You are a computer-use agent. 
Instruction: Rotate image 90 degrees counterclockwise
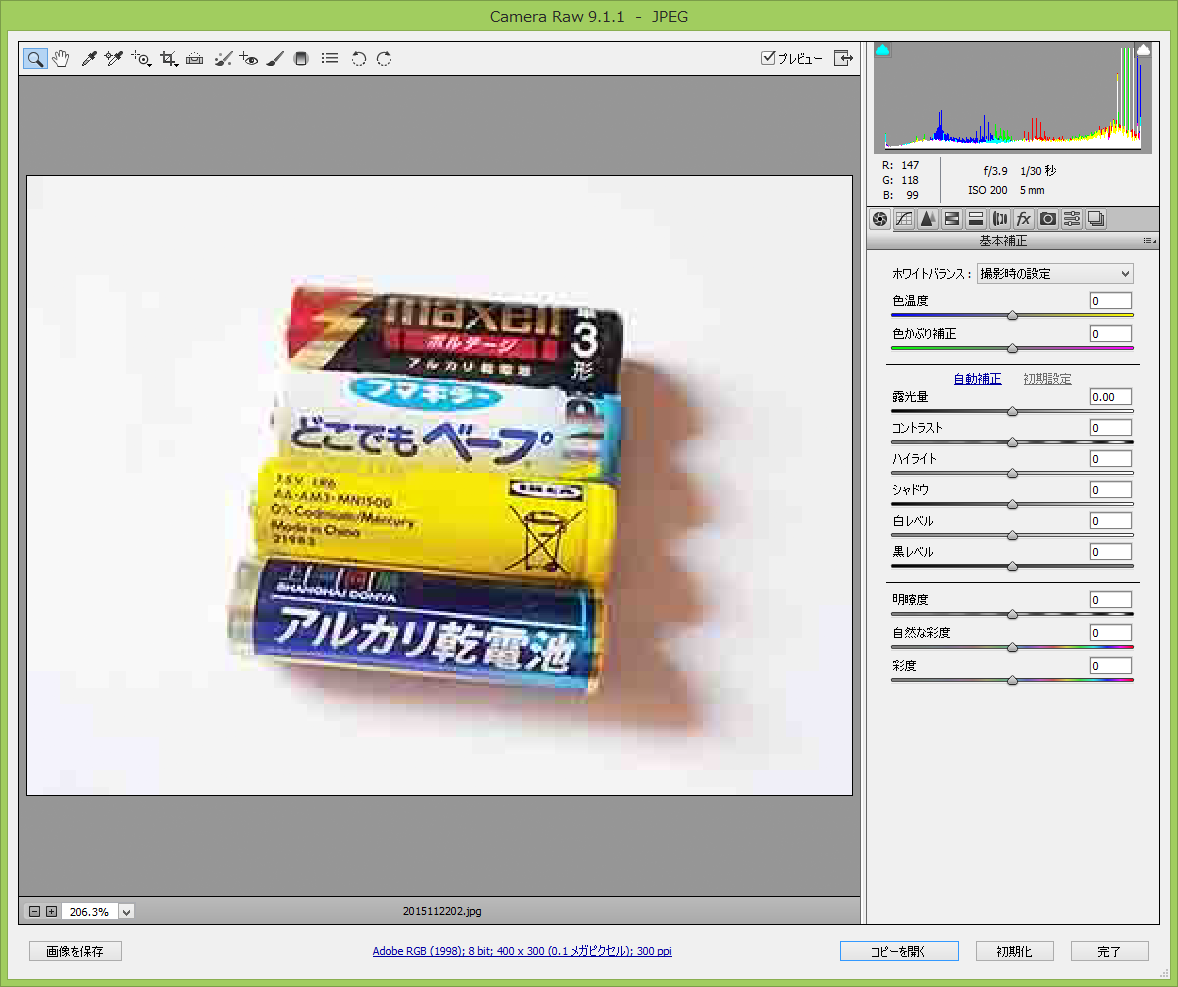tap(358, 59)
